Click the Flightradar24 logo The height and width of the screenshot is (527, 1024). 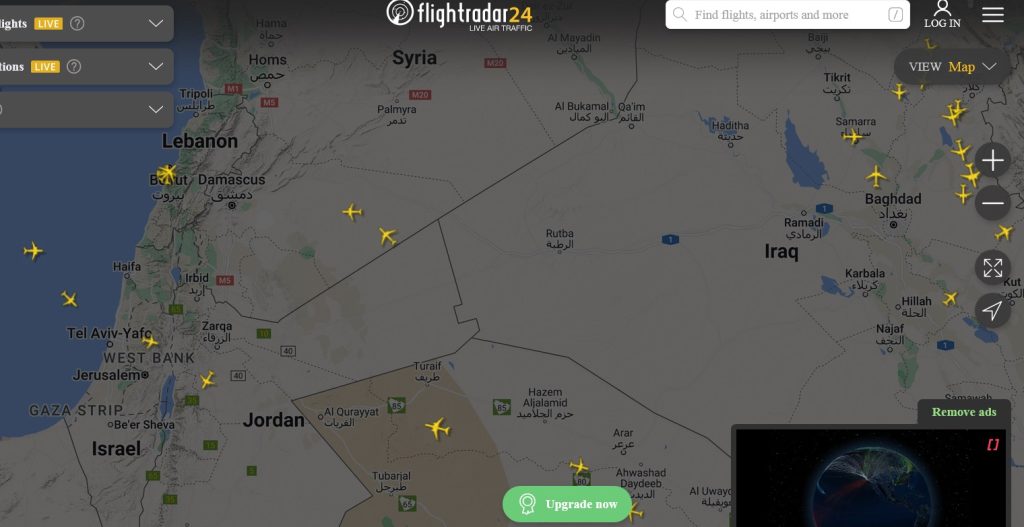459,14
